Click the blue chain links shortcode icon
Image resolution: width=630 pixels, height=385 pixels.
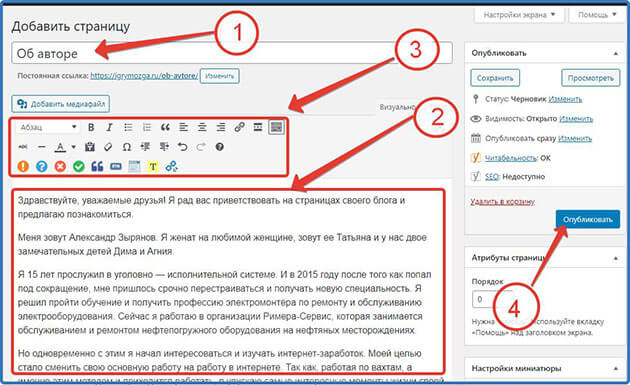(x=172, y=166)
